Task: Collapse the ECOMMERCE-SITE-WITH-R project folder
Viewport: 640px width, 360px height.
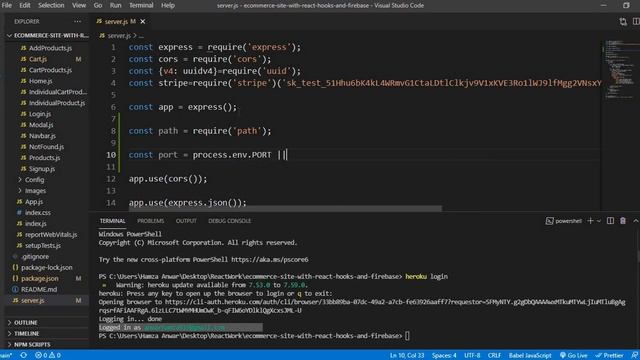Action: click(x=48, y=36)
